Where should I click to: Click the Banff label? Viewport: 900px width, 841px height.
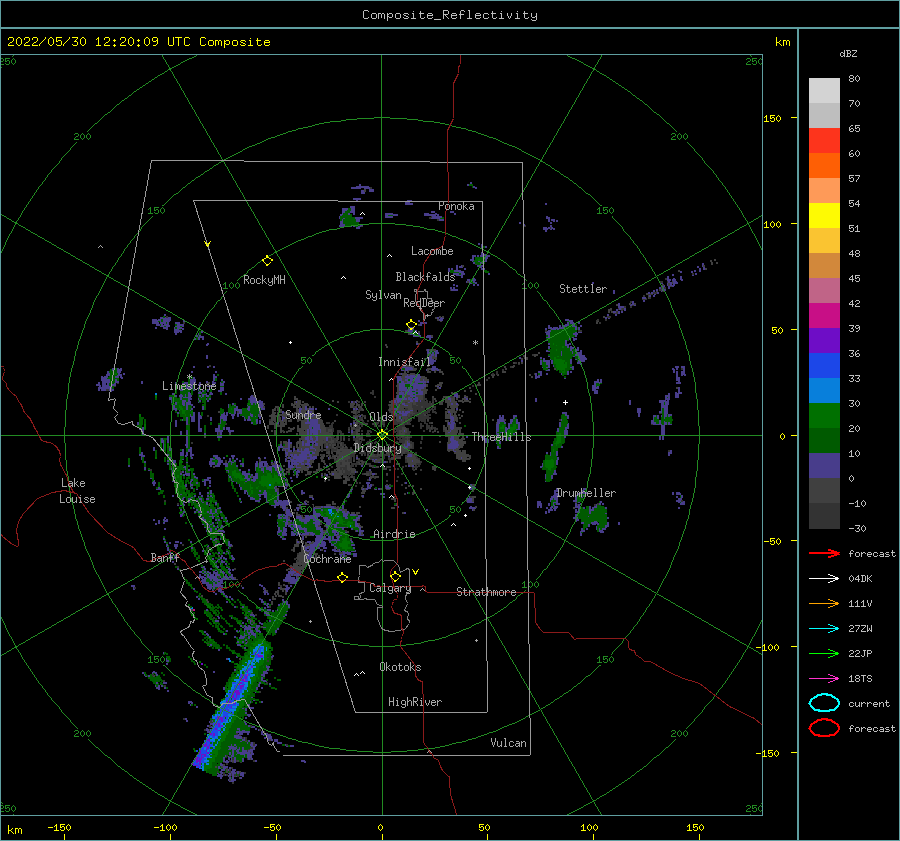point(165,557)
